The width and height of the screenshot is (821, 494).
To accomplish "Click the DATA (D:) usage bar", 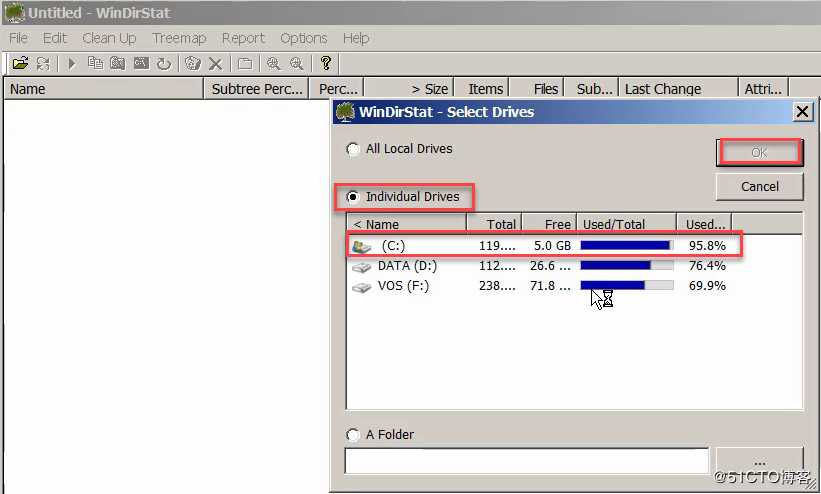I will click(x=627, y=266).
